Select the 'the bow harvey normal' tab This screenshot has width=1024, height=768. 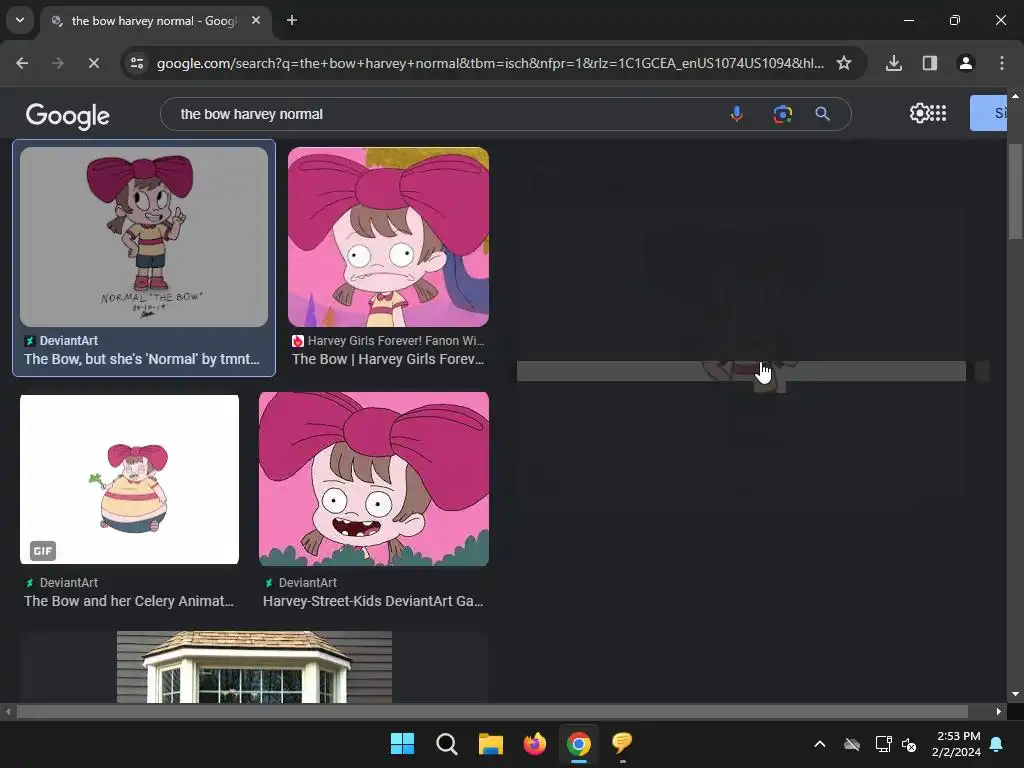point(153,21)
